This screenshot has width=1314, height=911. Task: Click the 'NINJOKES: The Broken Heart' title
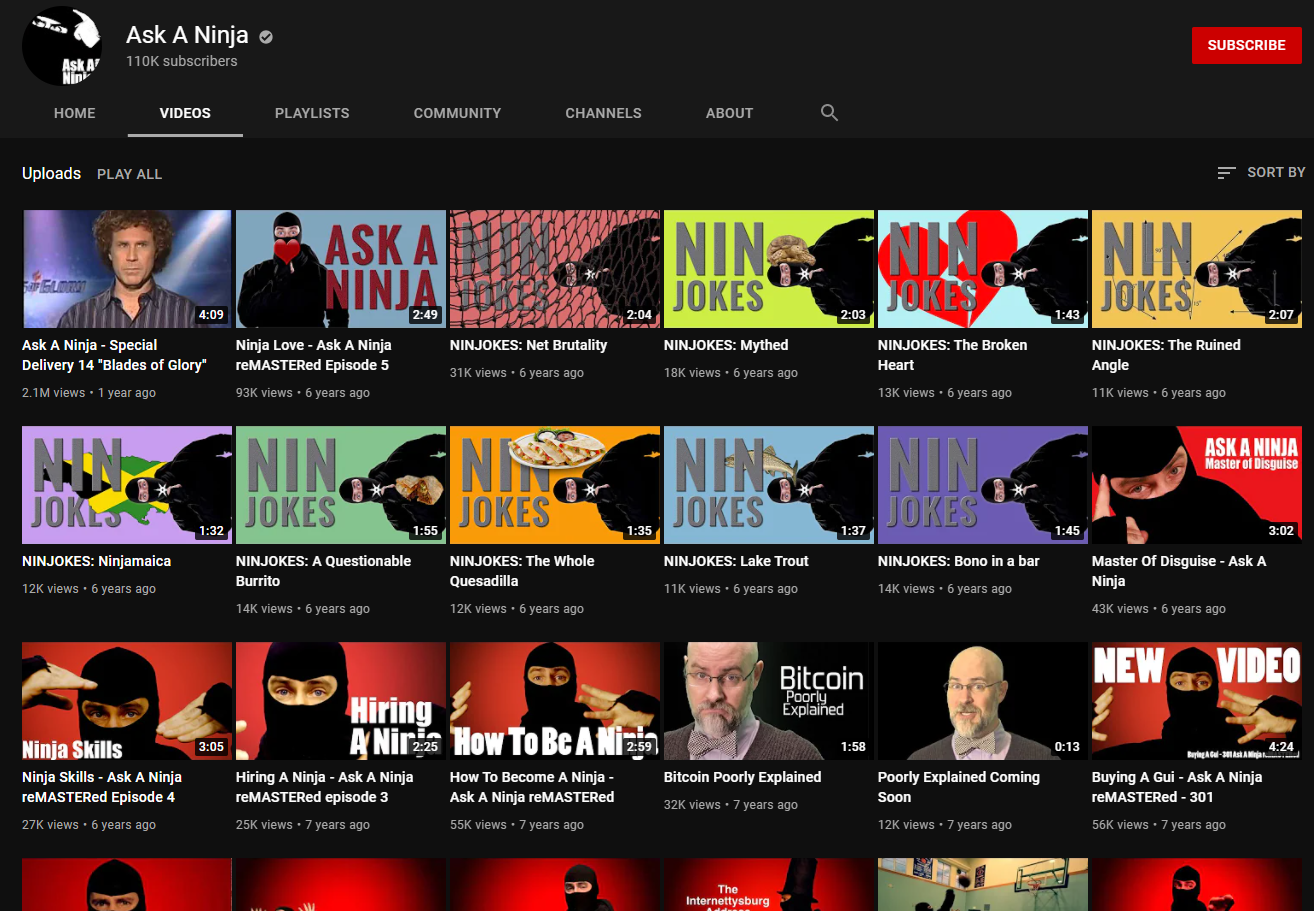(x=952, y=355)
